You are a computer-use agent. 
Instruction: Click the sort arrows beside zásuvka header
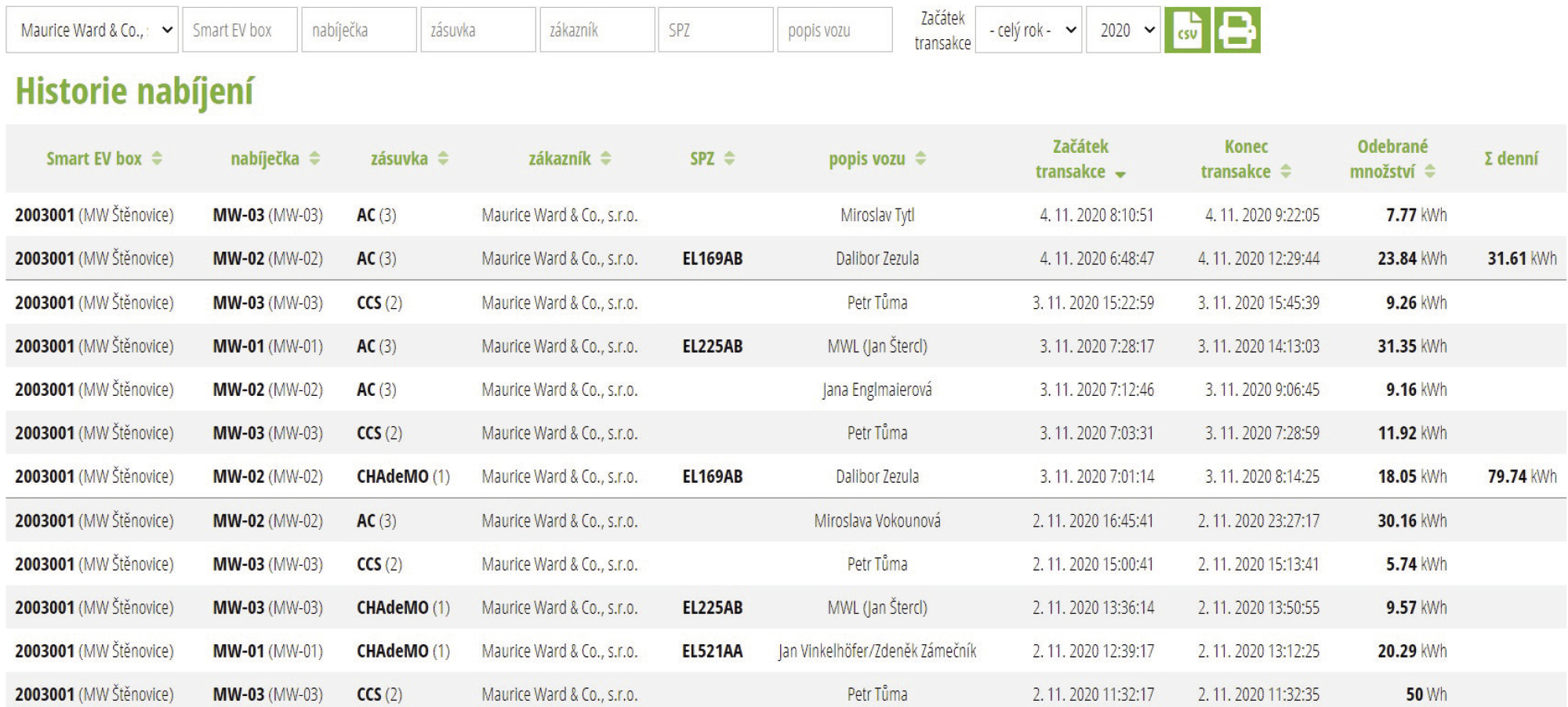443,158
